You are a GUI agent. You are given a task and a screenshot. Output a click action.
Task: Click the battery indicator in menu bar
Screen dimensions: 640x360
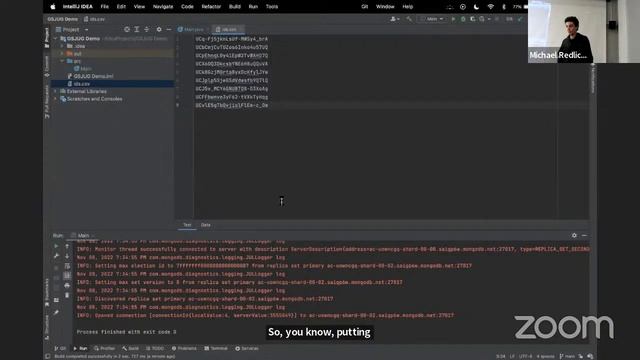click(x=520, y=7)
